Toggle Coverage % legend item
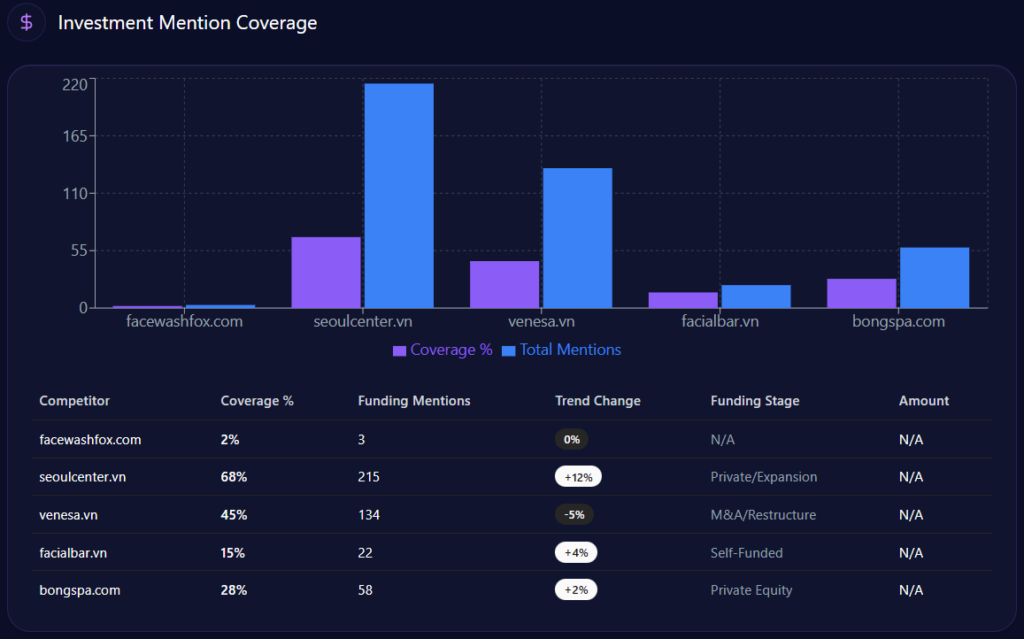The width and height of the screenshot is (1024, 639). (451, 350)
